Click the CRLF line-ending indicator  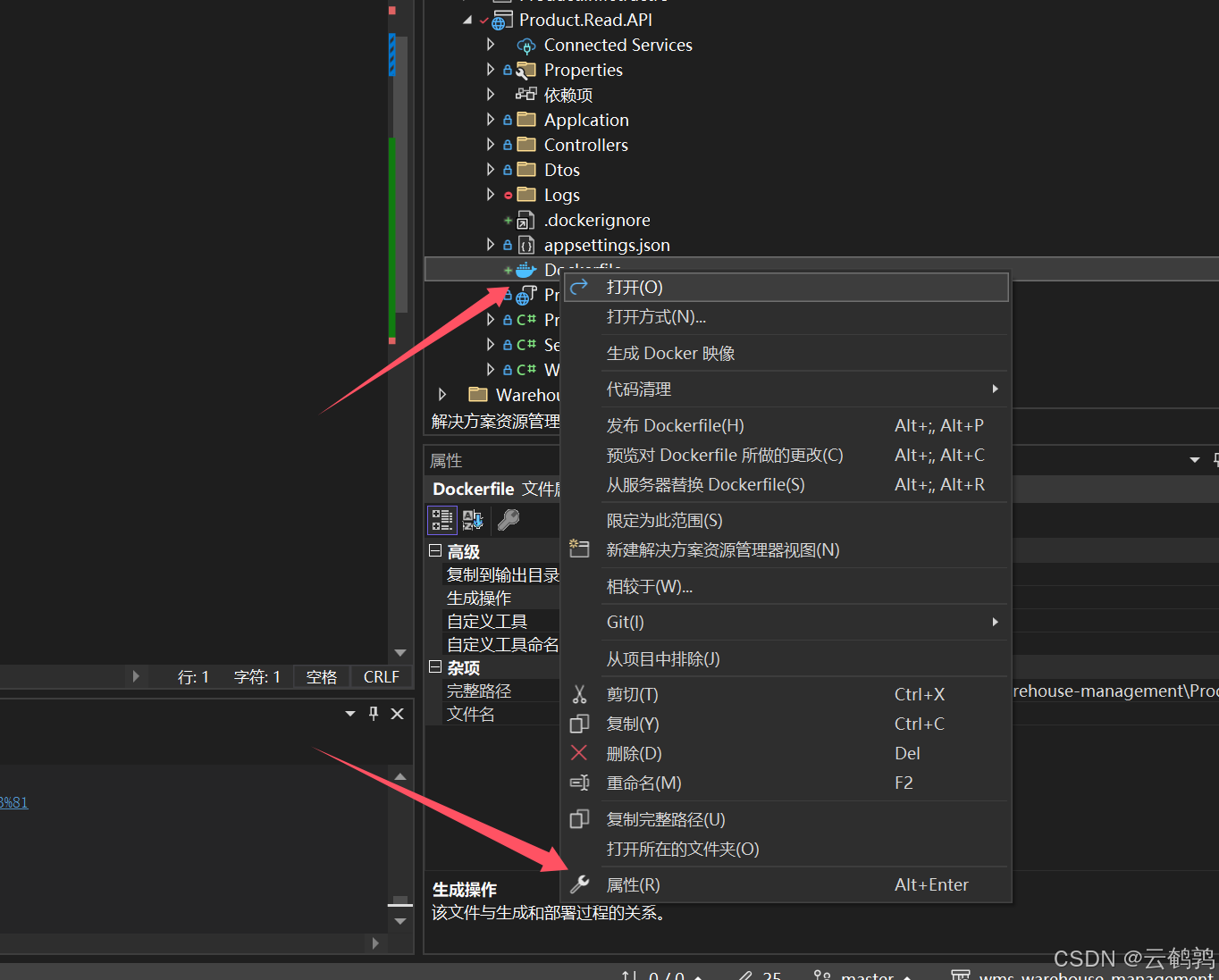(x=381, y=676)
